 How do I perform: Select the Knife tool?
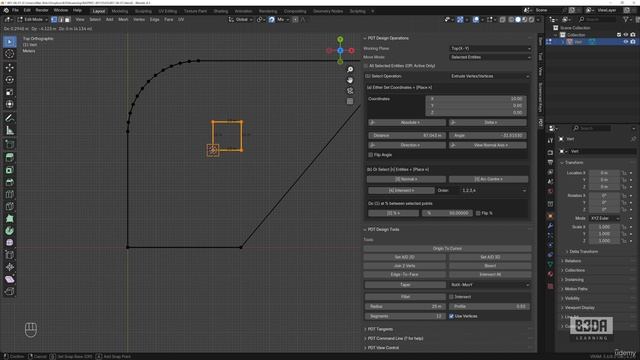[10, 207]
